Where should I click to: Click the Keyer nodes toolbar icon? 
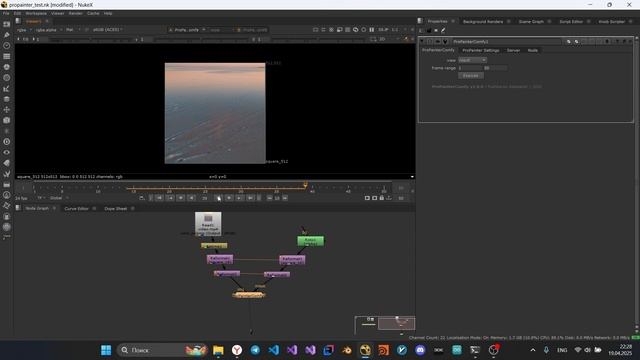tap(7, 89)
